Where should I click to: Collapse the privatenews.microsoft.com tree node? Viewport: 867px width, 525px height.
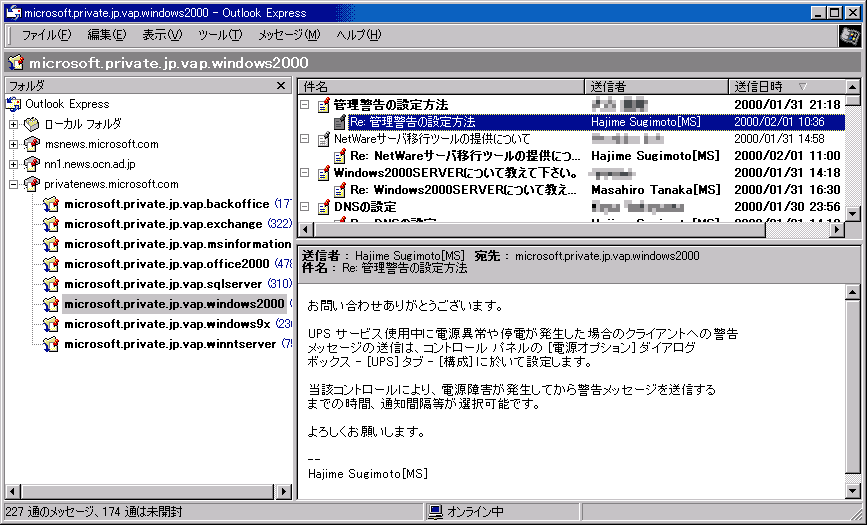click(14, 184)
